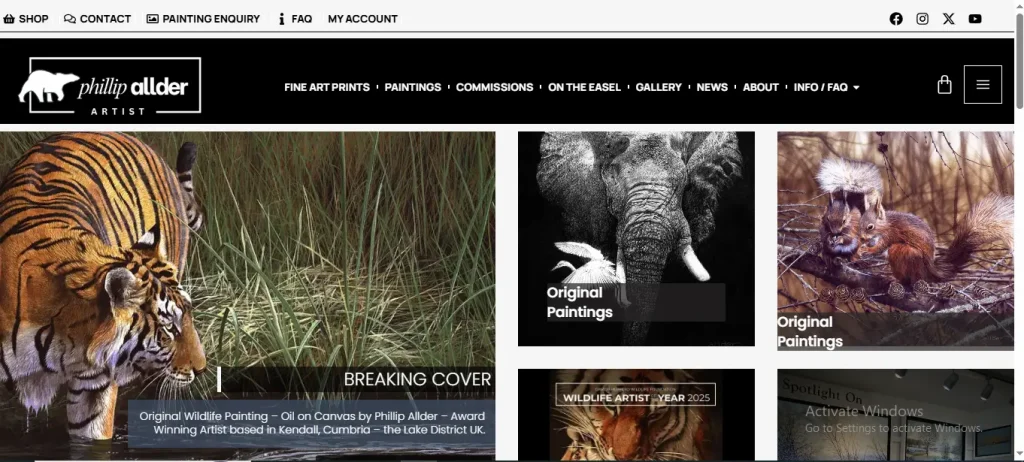The width and height of the screenshot is (1024, 462).
Task: Click the Phillip Allder polar bear logo
Action: 110,86
